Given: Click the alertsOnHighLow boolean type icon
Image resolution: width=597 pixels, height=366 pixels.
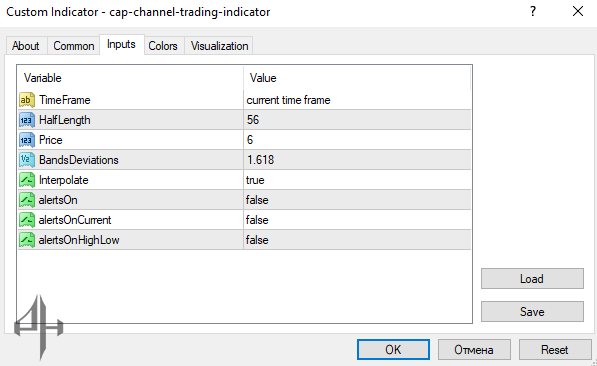Looking at the screenshot, I should (x=27, y=240).
